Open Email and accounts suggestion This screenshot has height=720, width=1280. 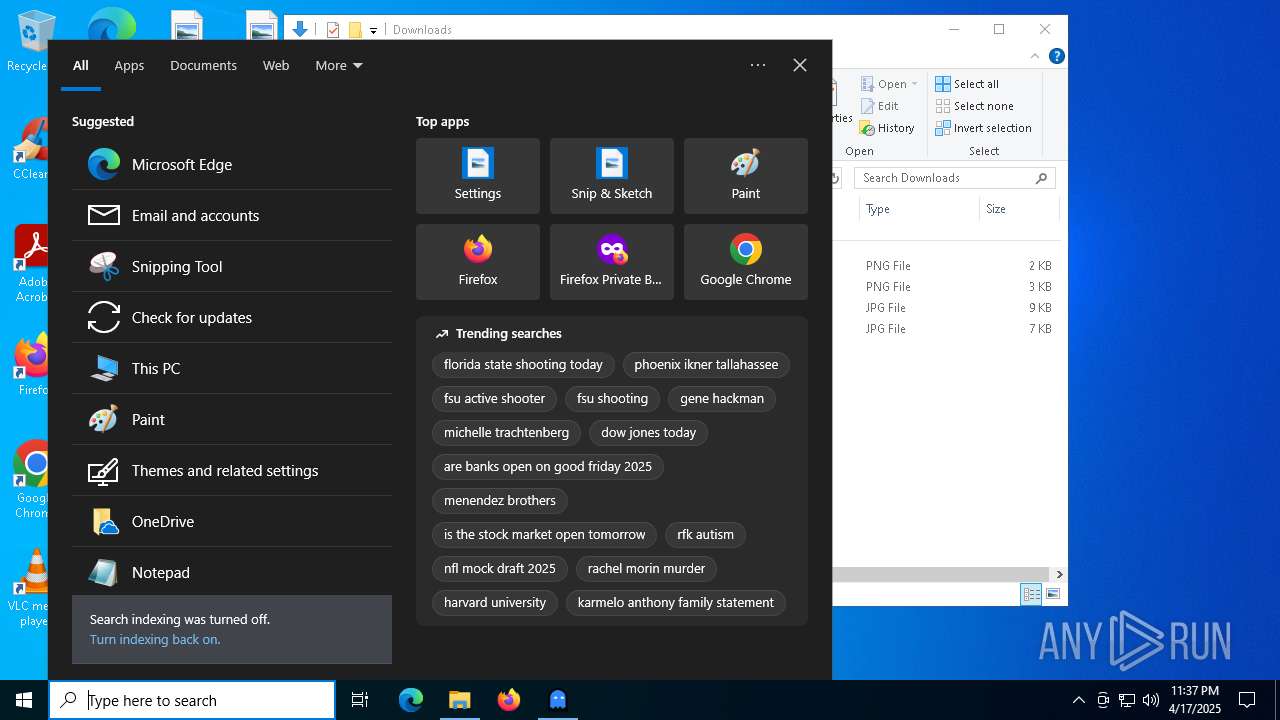(x=232, y=215)
